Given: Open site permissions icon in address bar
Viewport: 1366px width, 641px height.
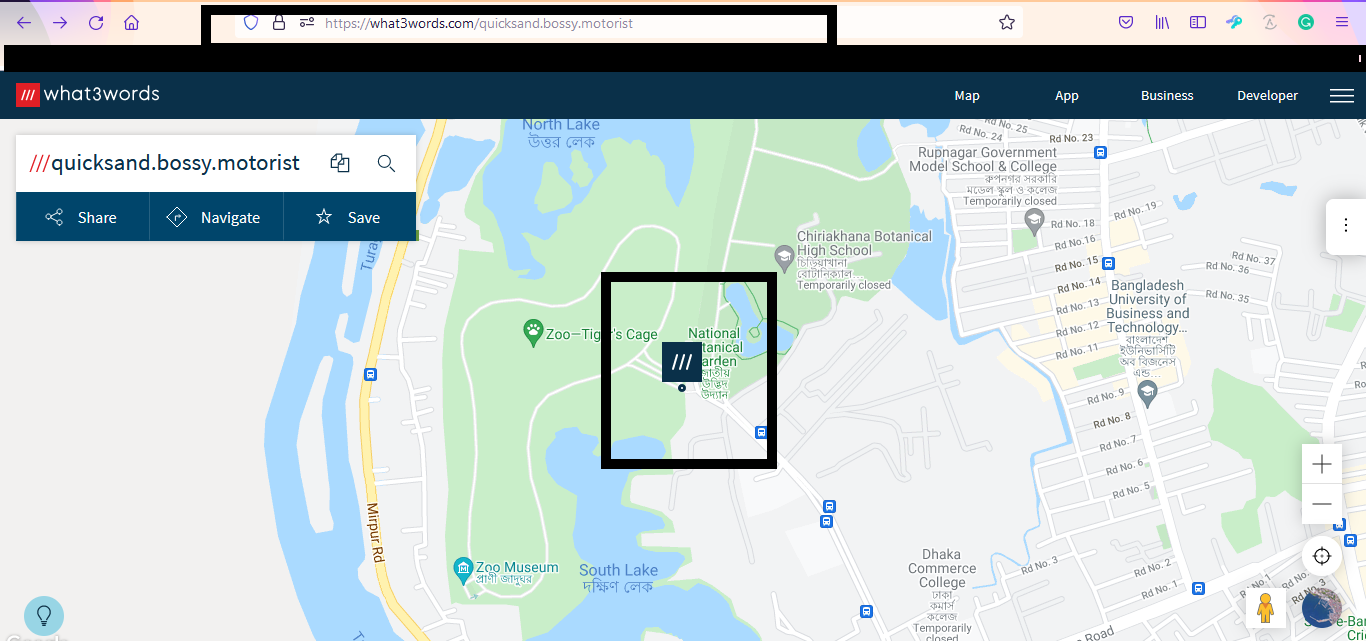Looking at the screenshot, I should (x=307, y=22).
